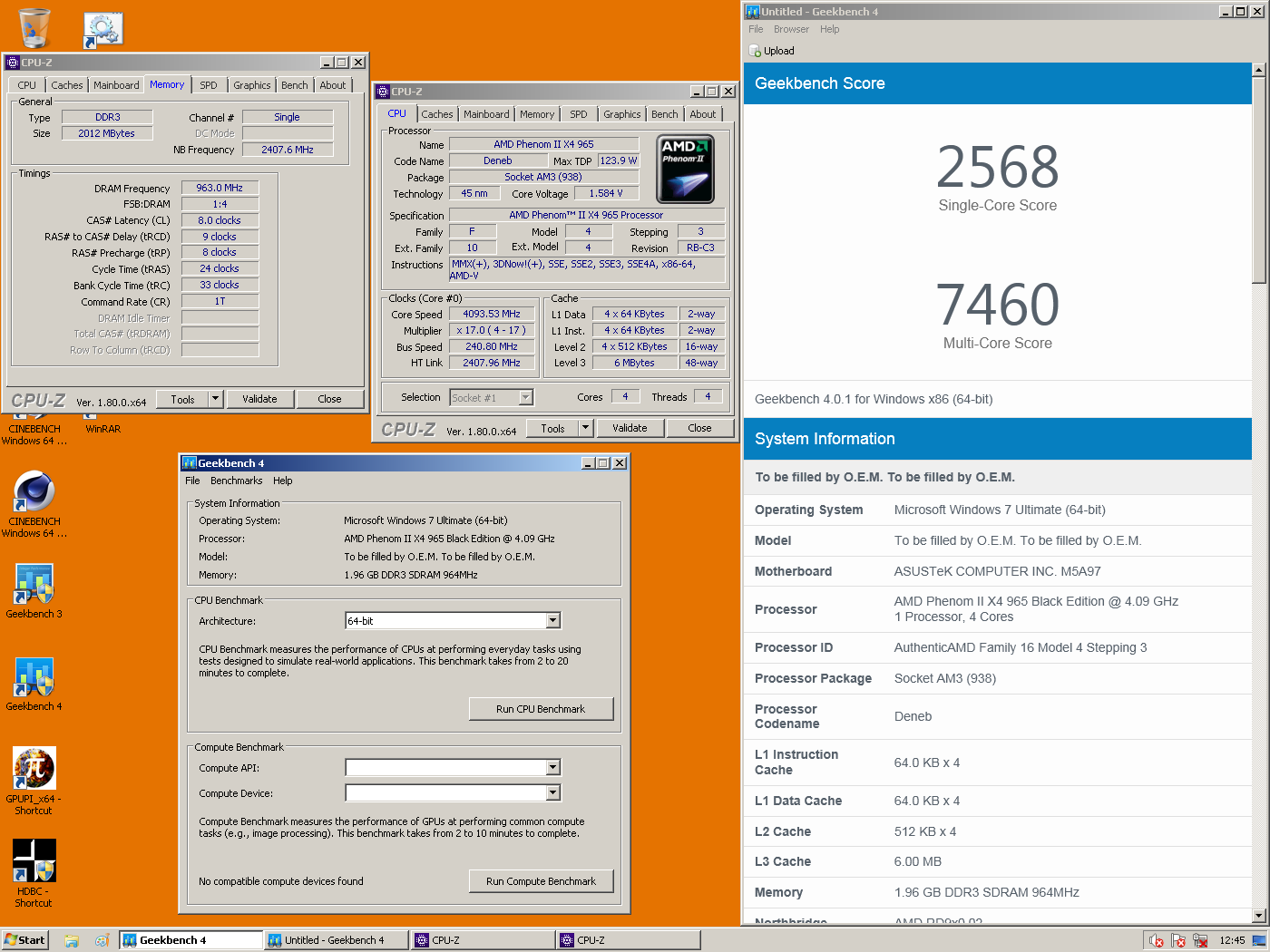The width and height of the screenshot is (1270, 952).
Task: Click the Action Center flag tray icon
Action: (x=1178, y=941)
